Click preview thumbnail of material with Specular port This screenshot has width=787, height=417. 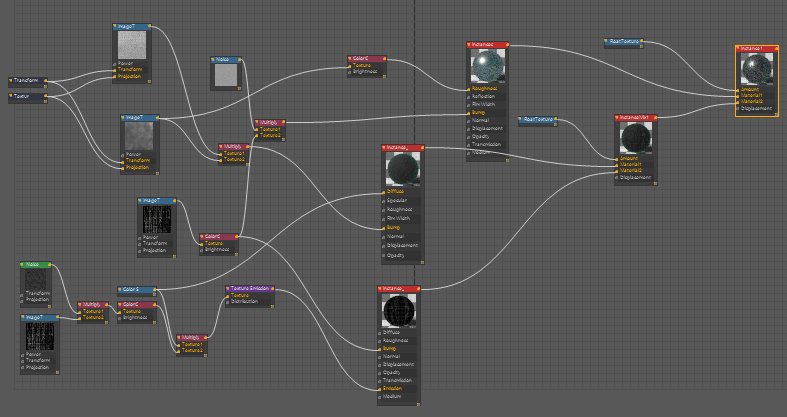click(x=403, y=169)
